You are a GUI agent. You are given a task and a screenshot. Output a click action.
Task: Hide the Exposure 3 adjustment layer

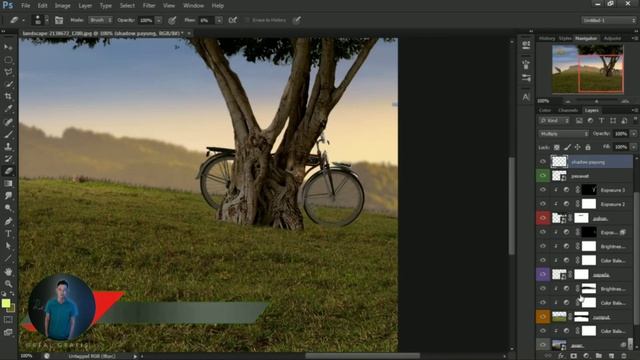(x=543, y=190)
